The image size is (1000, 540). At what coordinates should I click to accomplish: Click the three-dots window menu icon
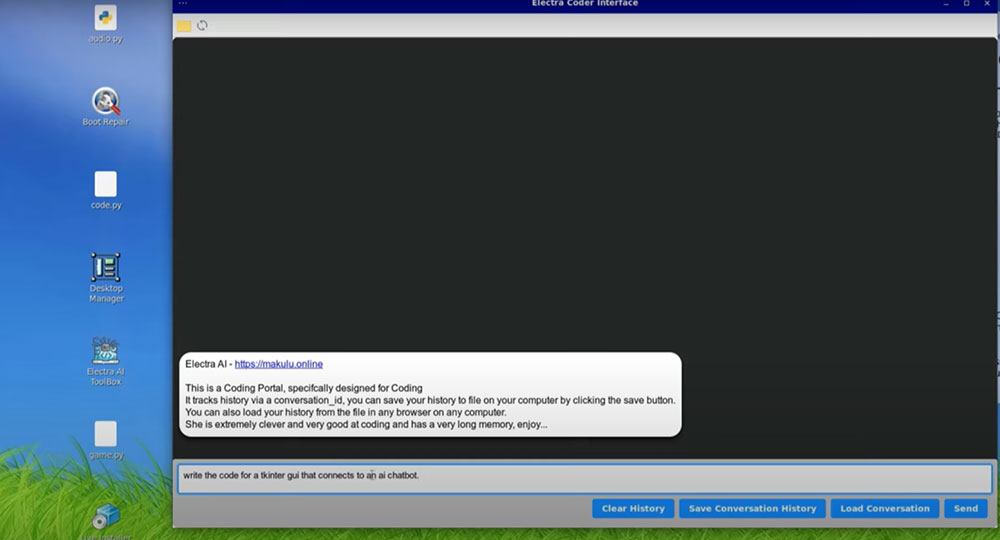tap(183, 4)
